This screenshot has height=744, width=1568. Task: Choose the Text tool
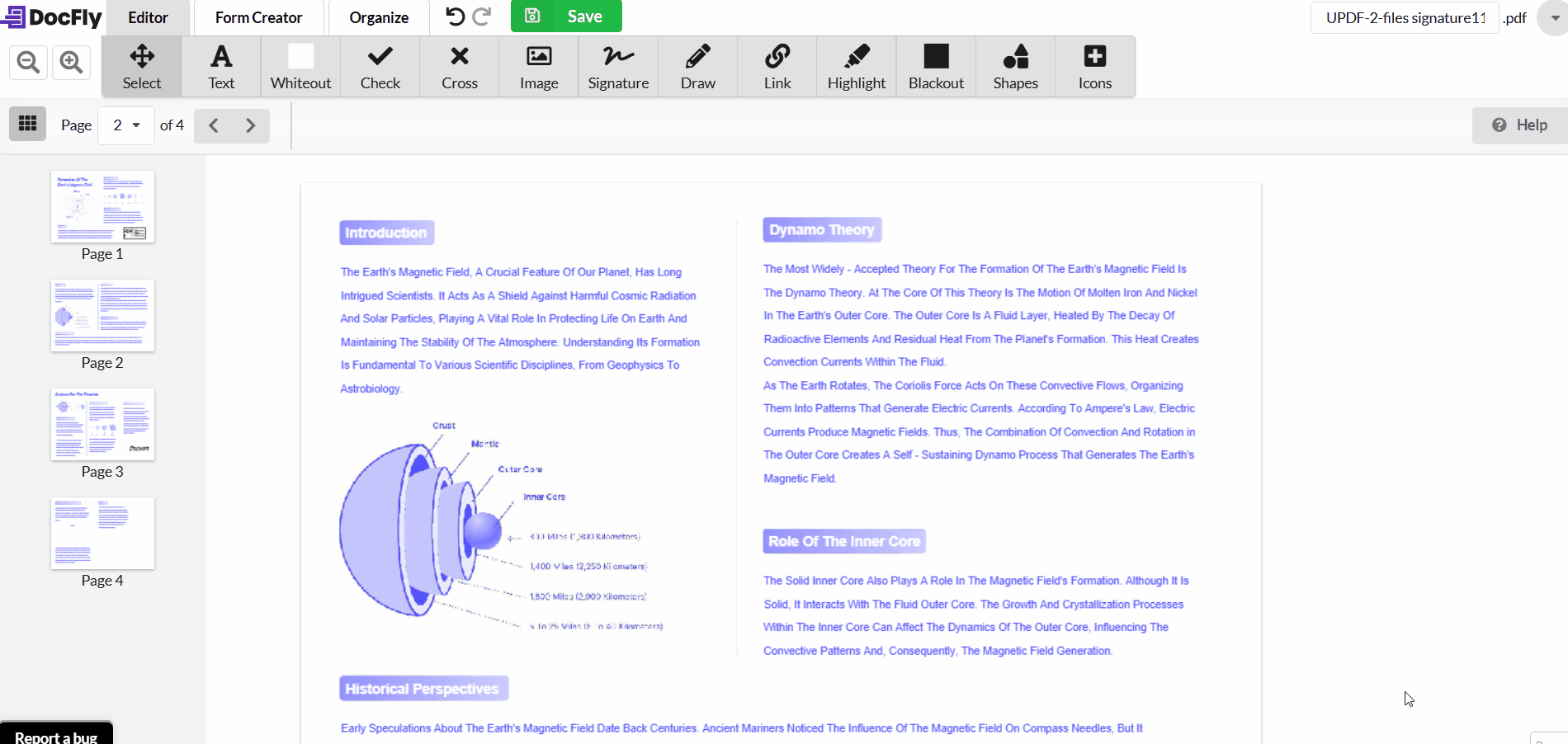[x=221, y=67]
